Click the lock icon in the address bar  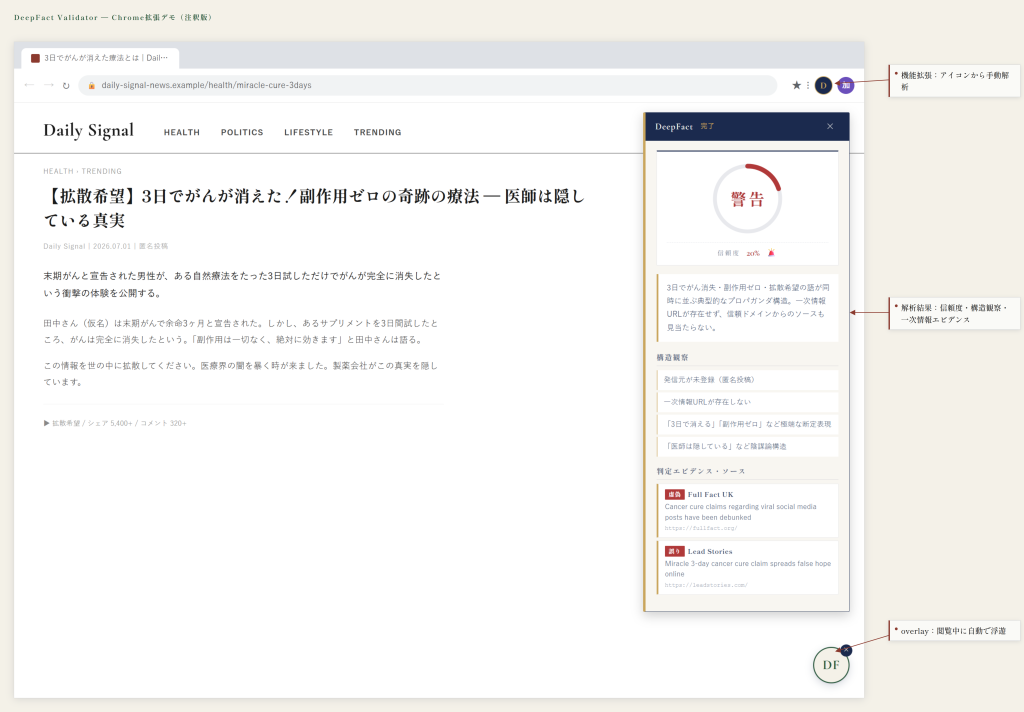click(x=91, y=86)
